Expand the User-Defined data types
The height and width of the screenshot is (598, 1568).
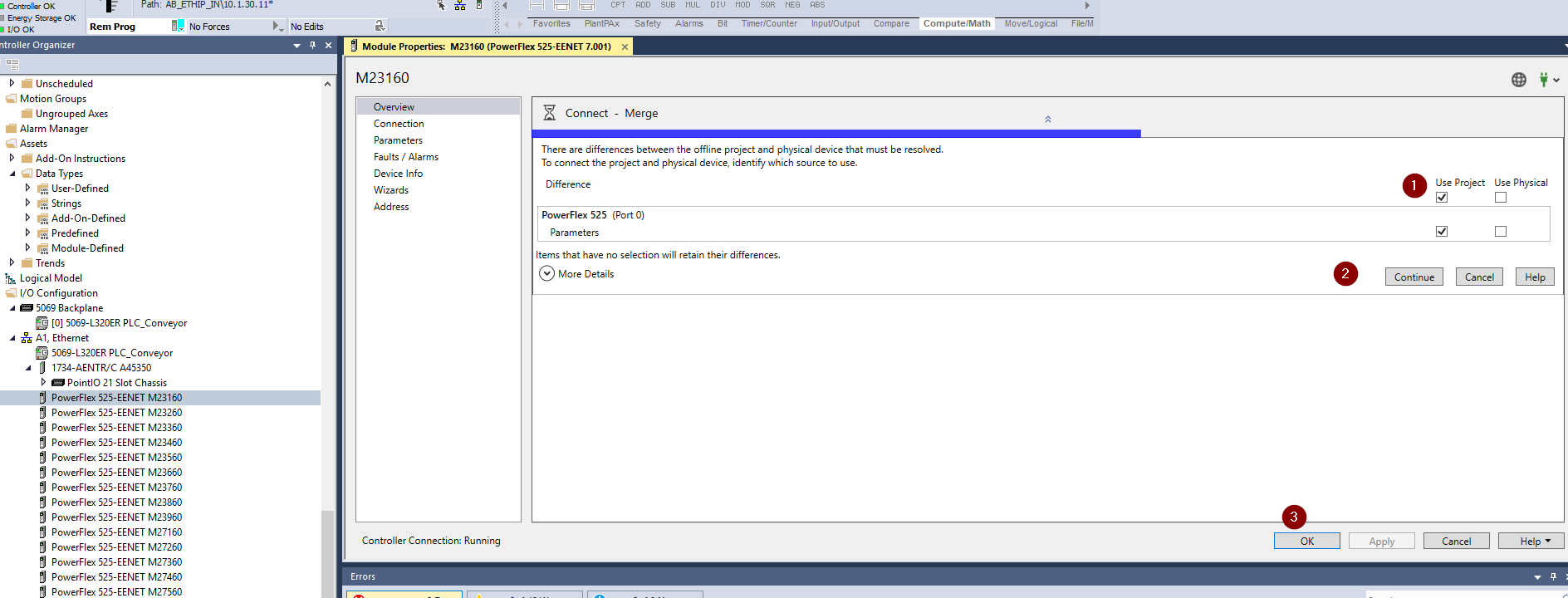pos(27,189)
